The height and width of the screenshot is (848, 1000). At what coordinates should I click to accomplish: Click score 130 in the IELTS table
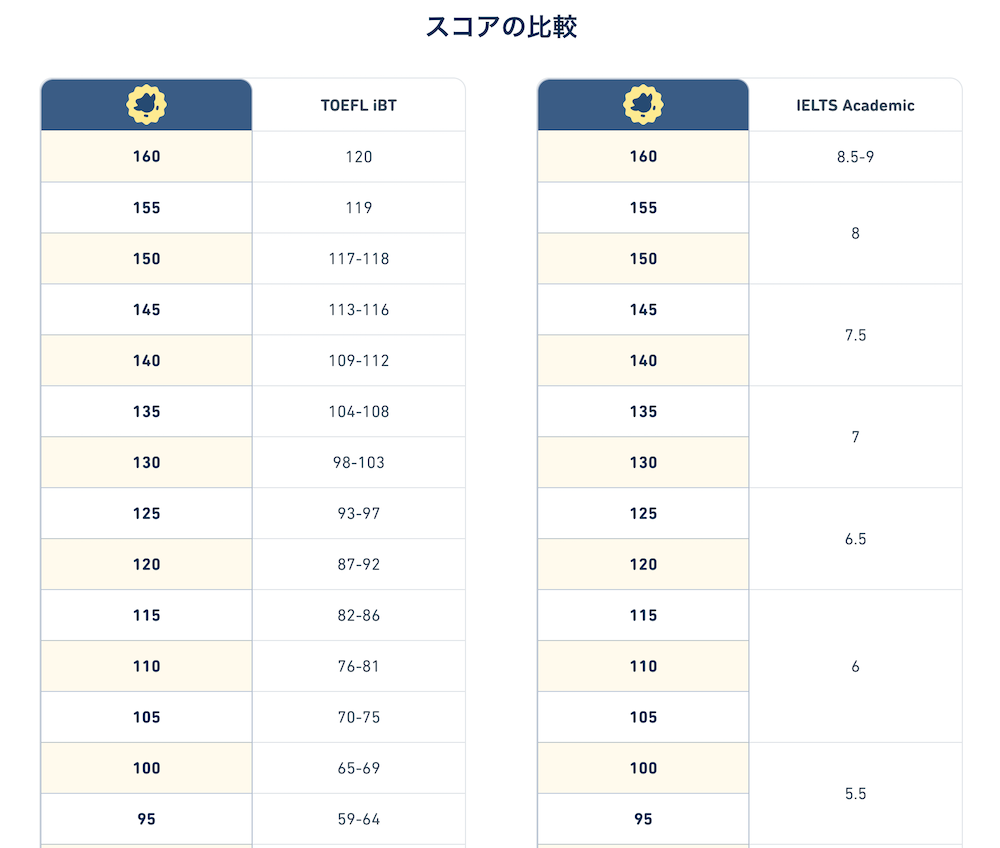pos(643,462)
